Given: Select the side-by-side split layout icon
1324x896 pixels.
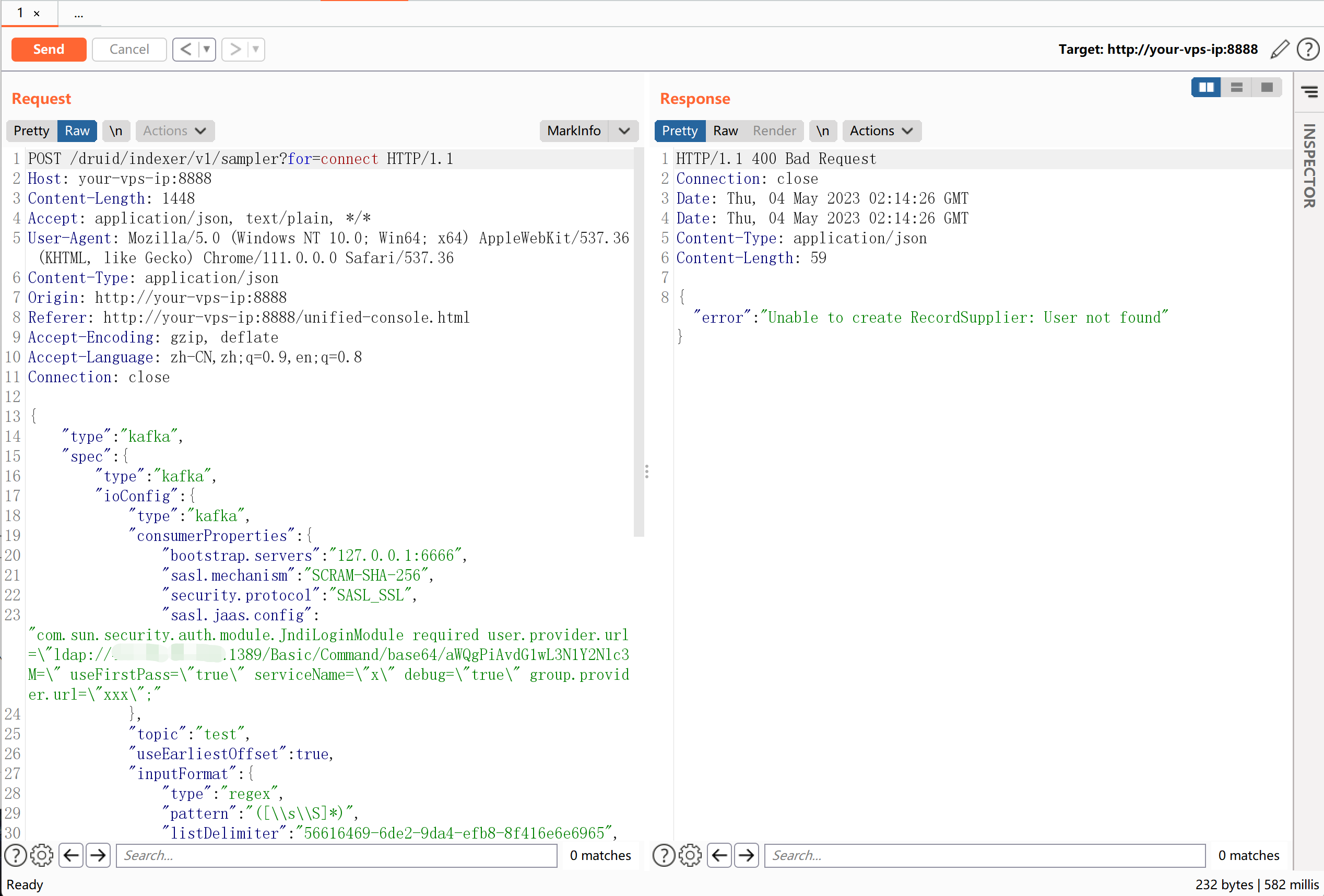Looking at the screenshot, I should coord(1206,87).
